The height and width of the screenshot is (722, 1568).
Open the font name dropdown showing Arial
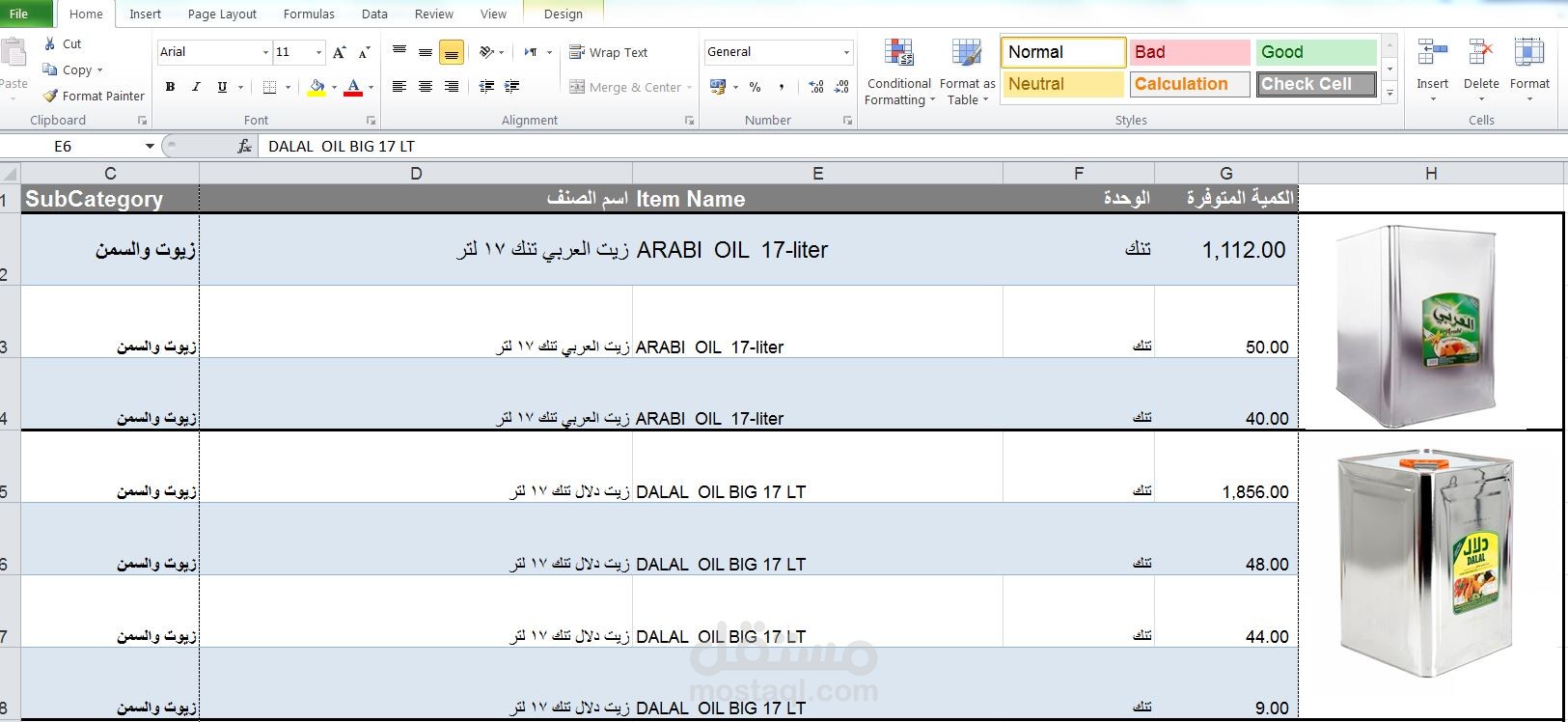[x=265, y=52]
